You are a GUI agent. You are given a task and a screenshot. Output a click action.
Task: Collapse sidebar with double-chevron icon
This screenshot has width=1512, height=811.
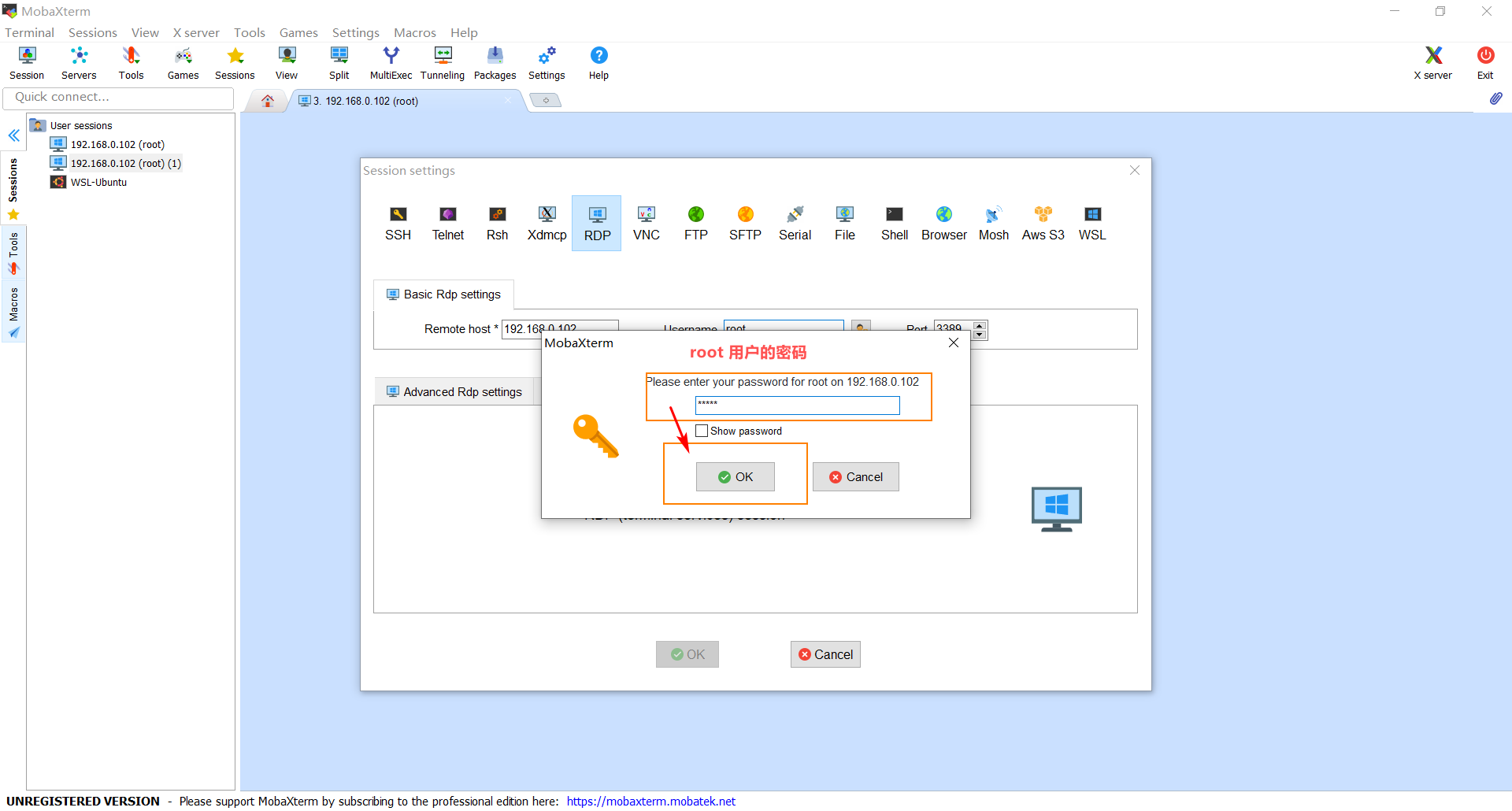(x=13, y=135)
